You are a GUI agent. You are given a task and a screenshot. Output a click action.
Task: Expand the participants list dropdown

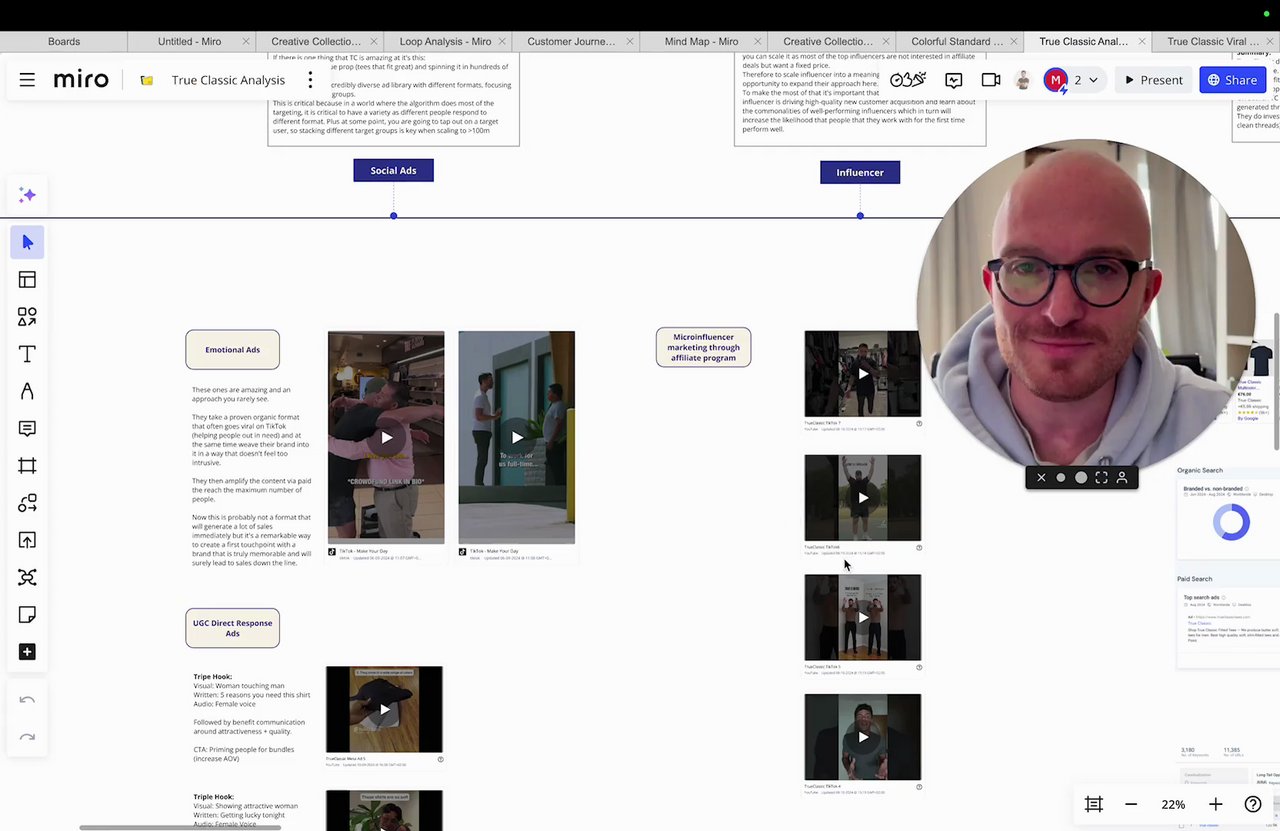[x=1093, y=80]
